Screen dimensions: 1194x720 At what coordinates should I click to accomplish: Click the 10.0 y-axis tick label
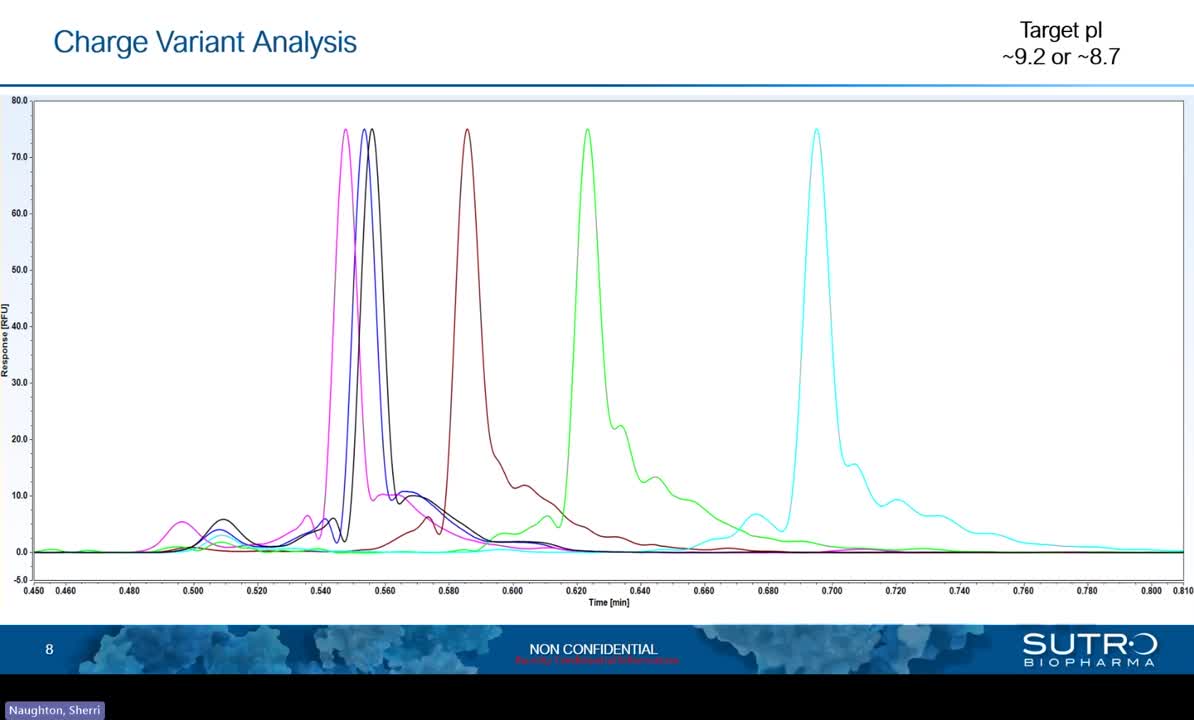coord(19,495)
